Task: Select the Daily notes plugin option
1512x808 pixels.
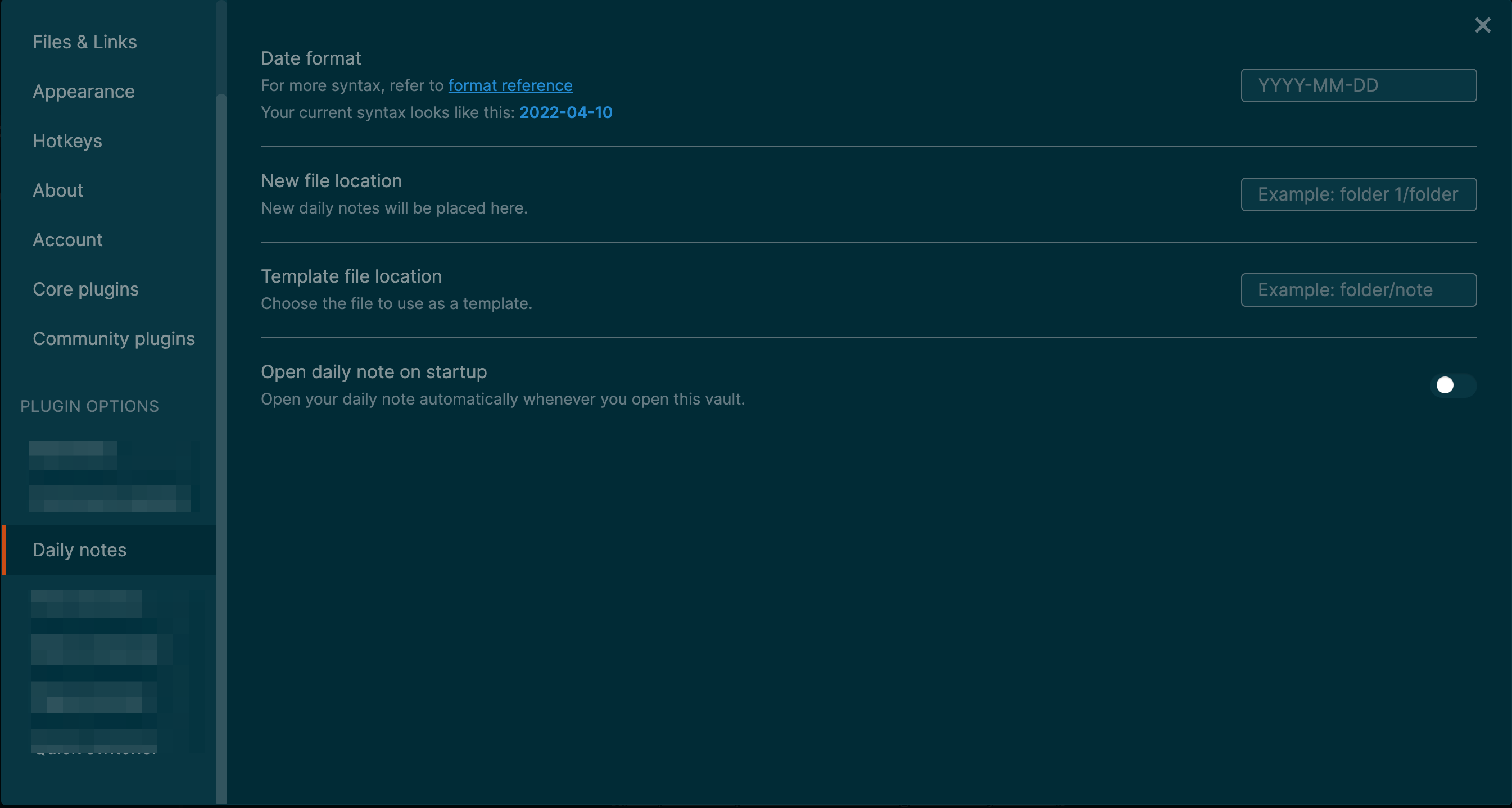Action: (79, 549)
